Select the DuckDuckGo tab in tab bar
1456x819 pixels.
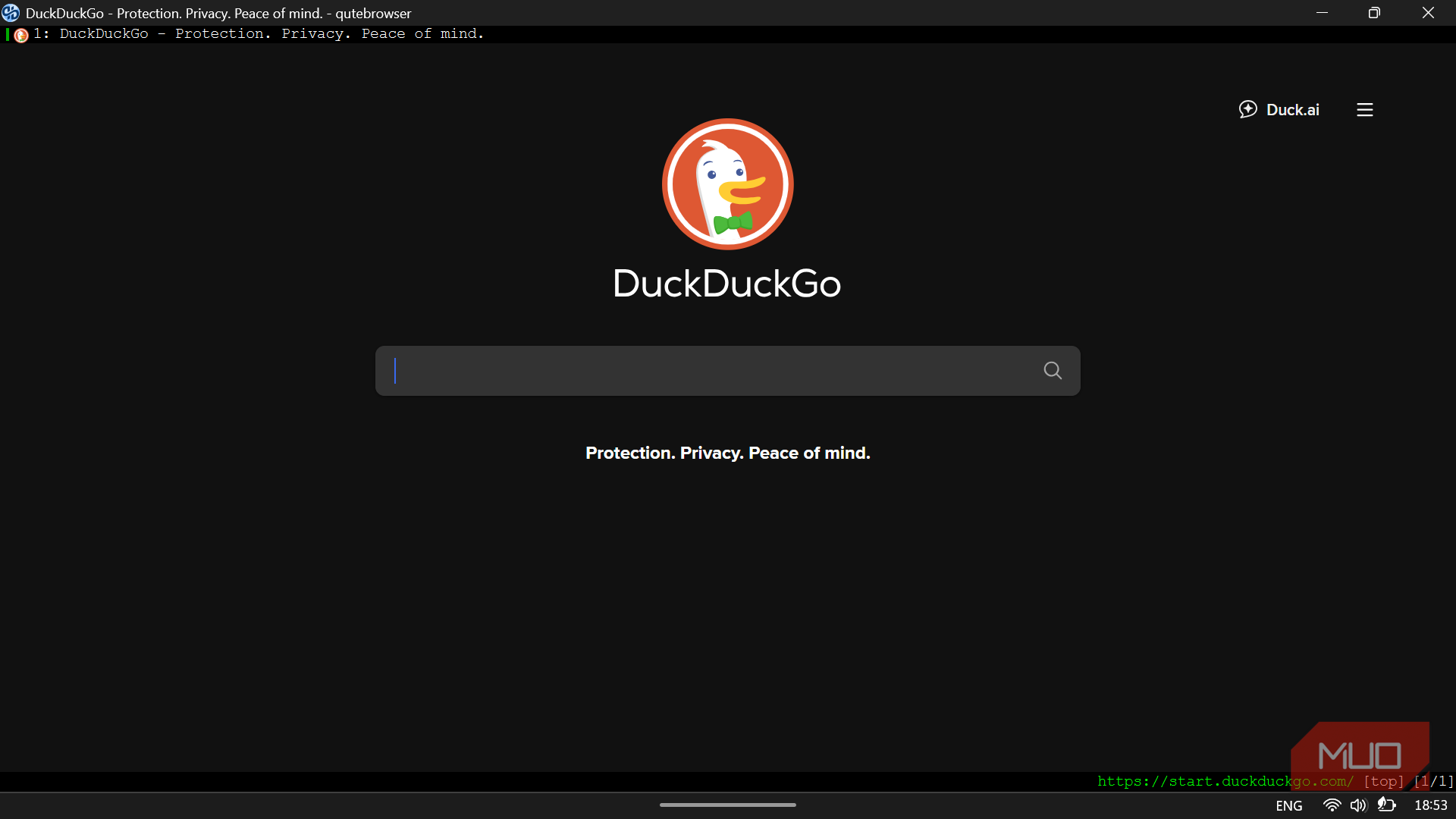click(x=258, y=34)
